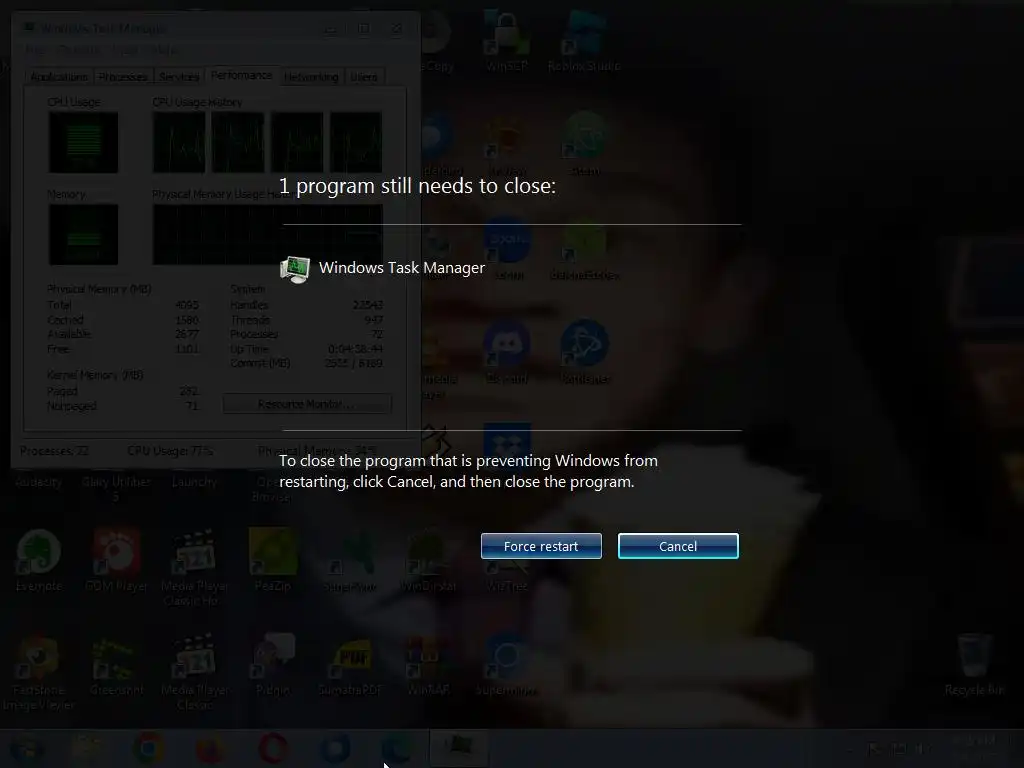This screenshot has height=768, width=1024.
Task: Open Firefox from the taskbar
Action: click(210, 748)
